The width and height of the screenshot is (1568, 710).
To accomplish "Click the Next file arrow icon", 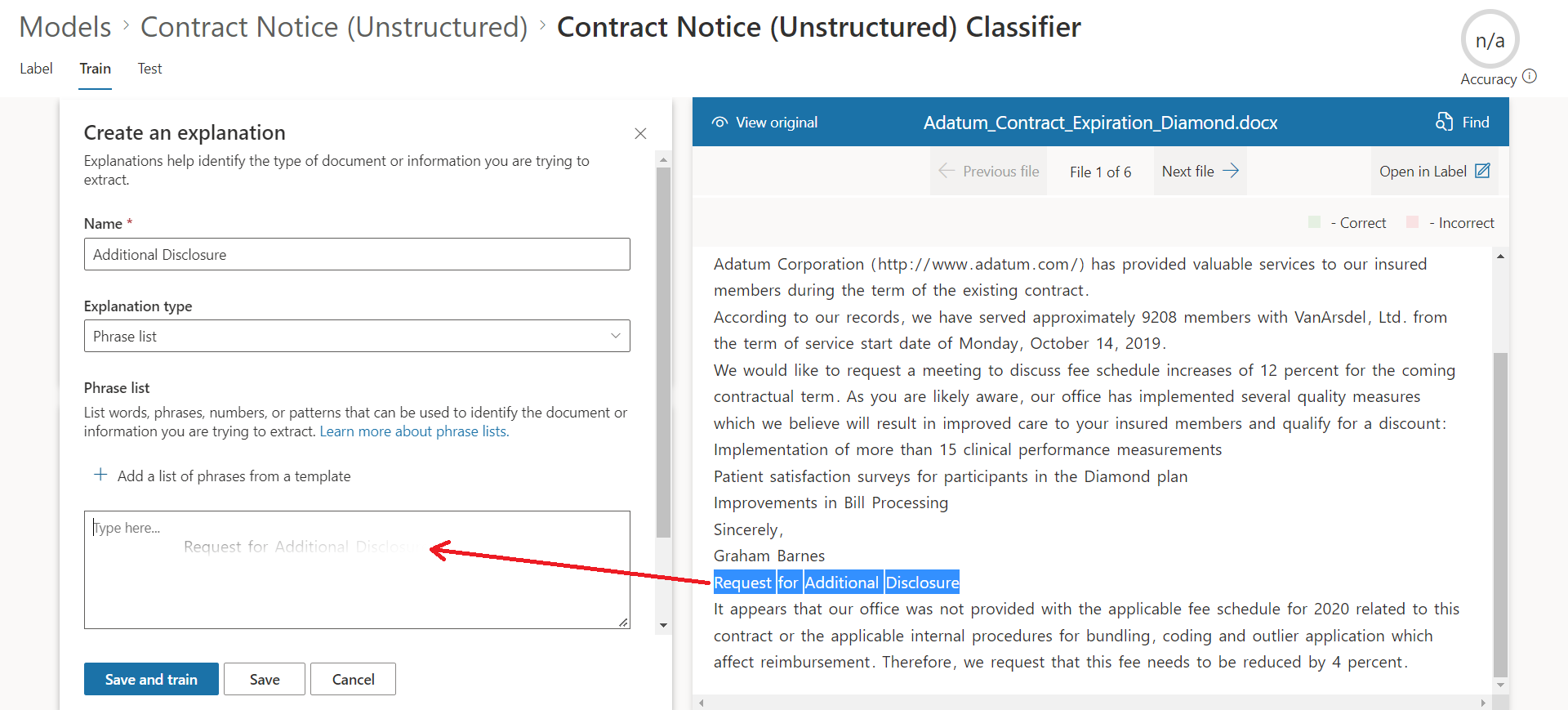I will point(1231,171).
